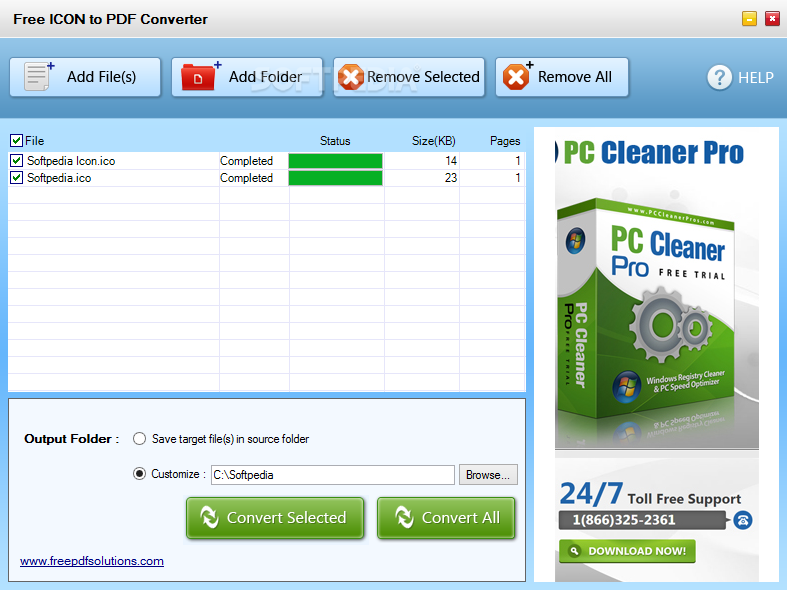This screenshot has height=590, width=787.
Task: Open HELP text link
Action: pos(755,78)
